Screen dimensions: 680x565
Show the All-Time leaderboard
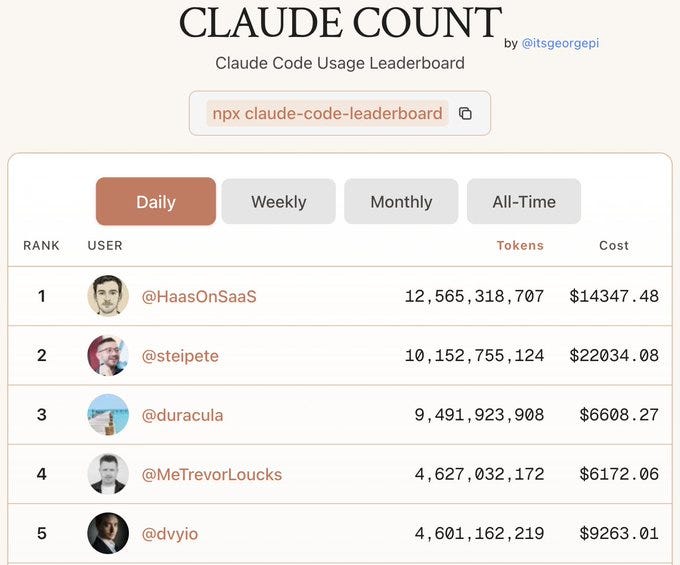(x=524, y=201)
